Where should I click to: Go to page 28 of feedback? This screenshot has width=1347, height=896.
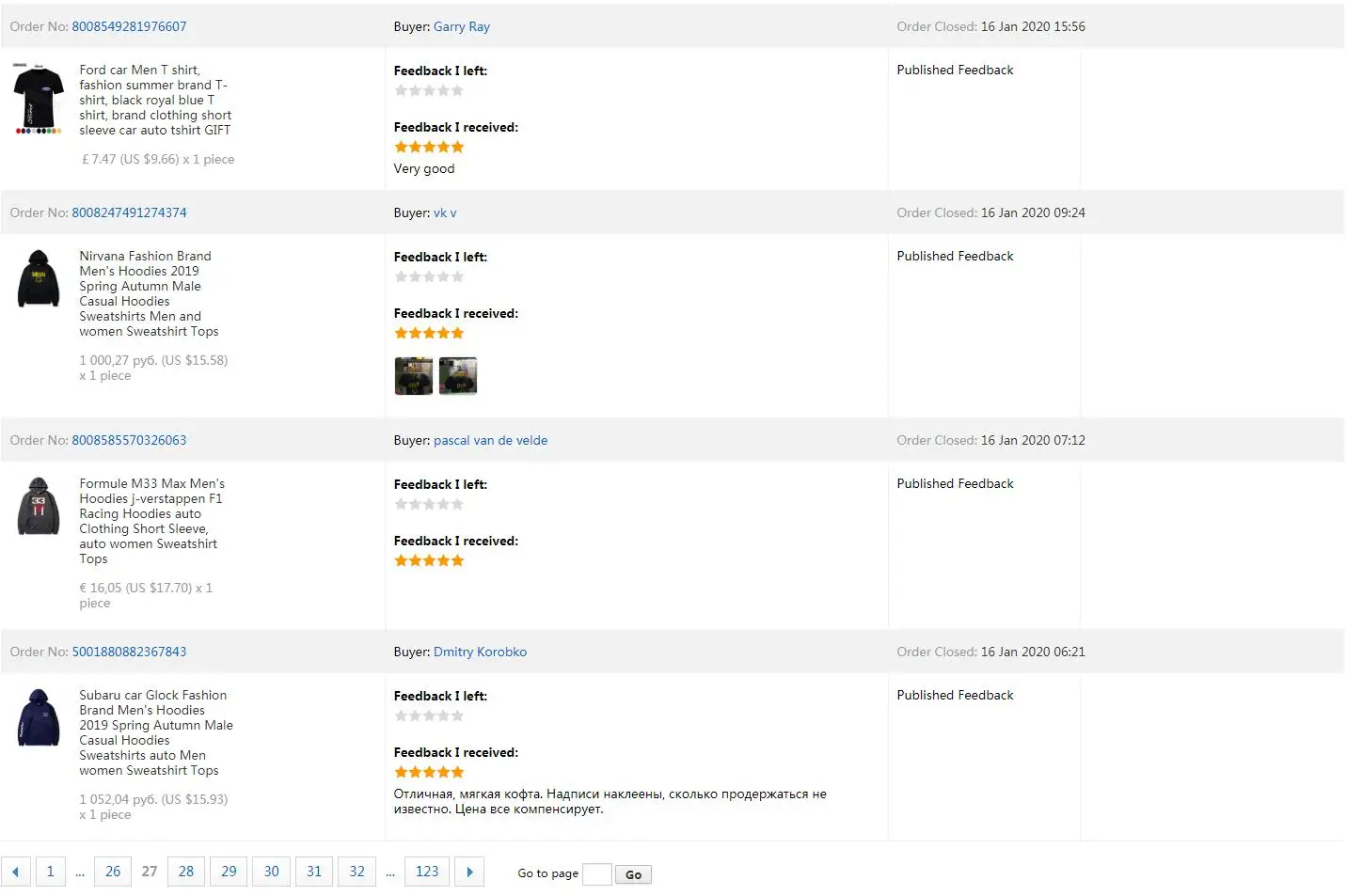tap(186, 872)
